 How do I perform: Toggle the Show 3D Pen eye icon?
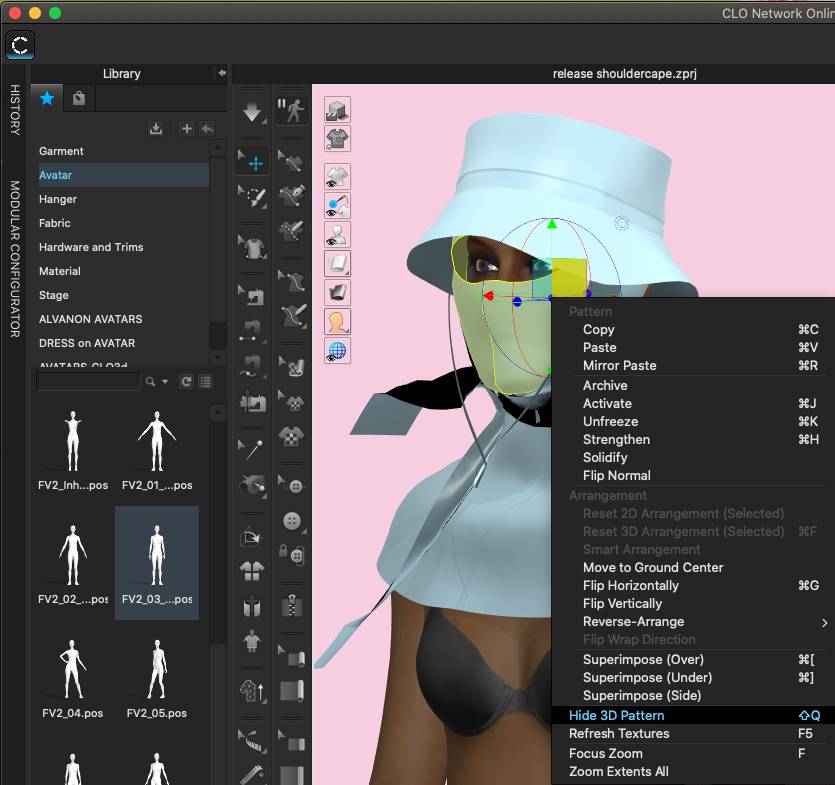pos(337,206)
